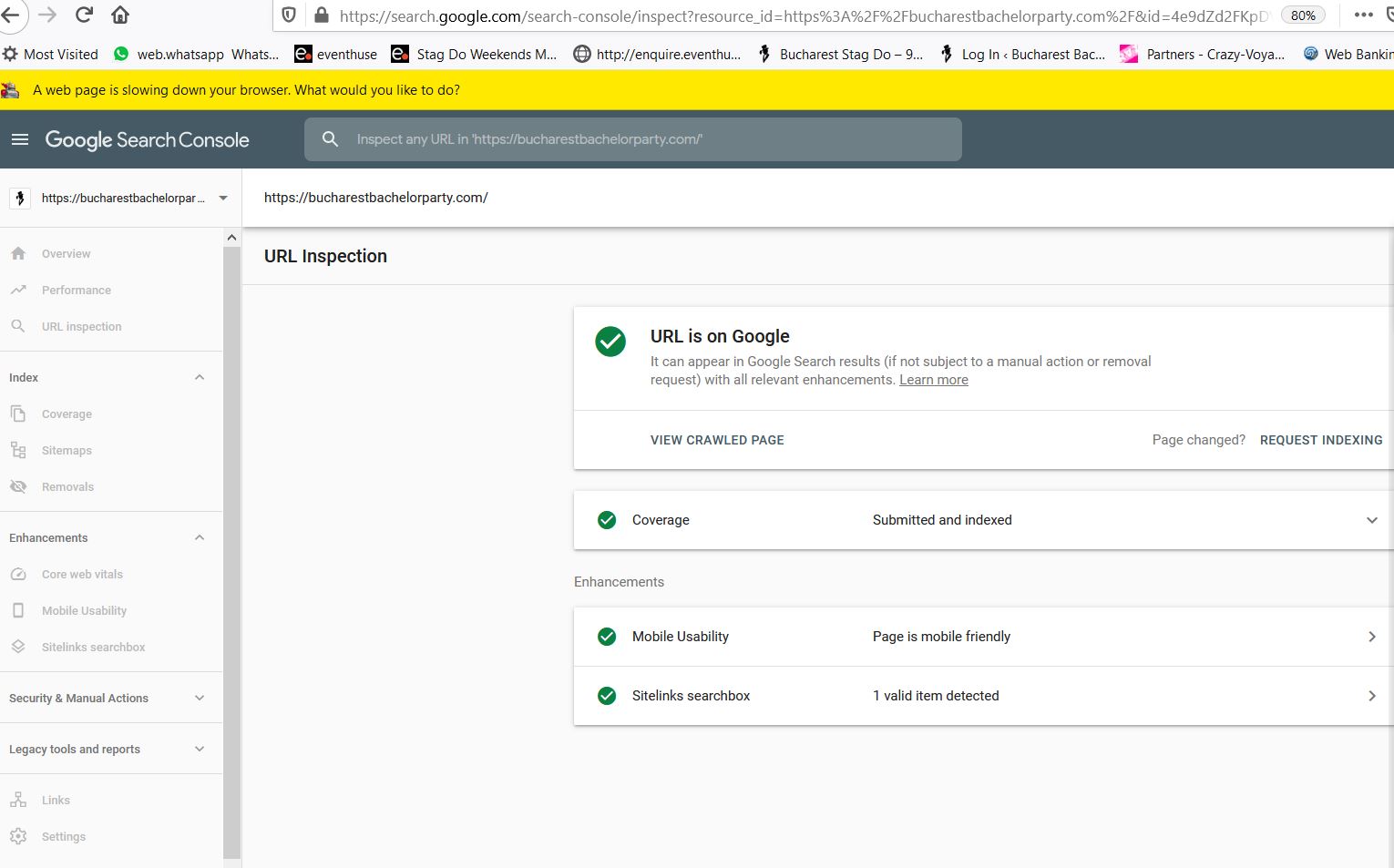Open Removals in the sidebar
Viewport: 1394px width, 868px height.
coord(67,487)
